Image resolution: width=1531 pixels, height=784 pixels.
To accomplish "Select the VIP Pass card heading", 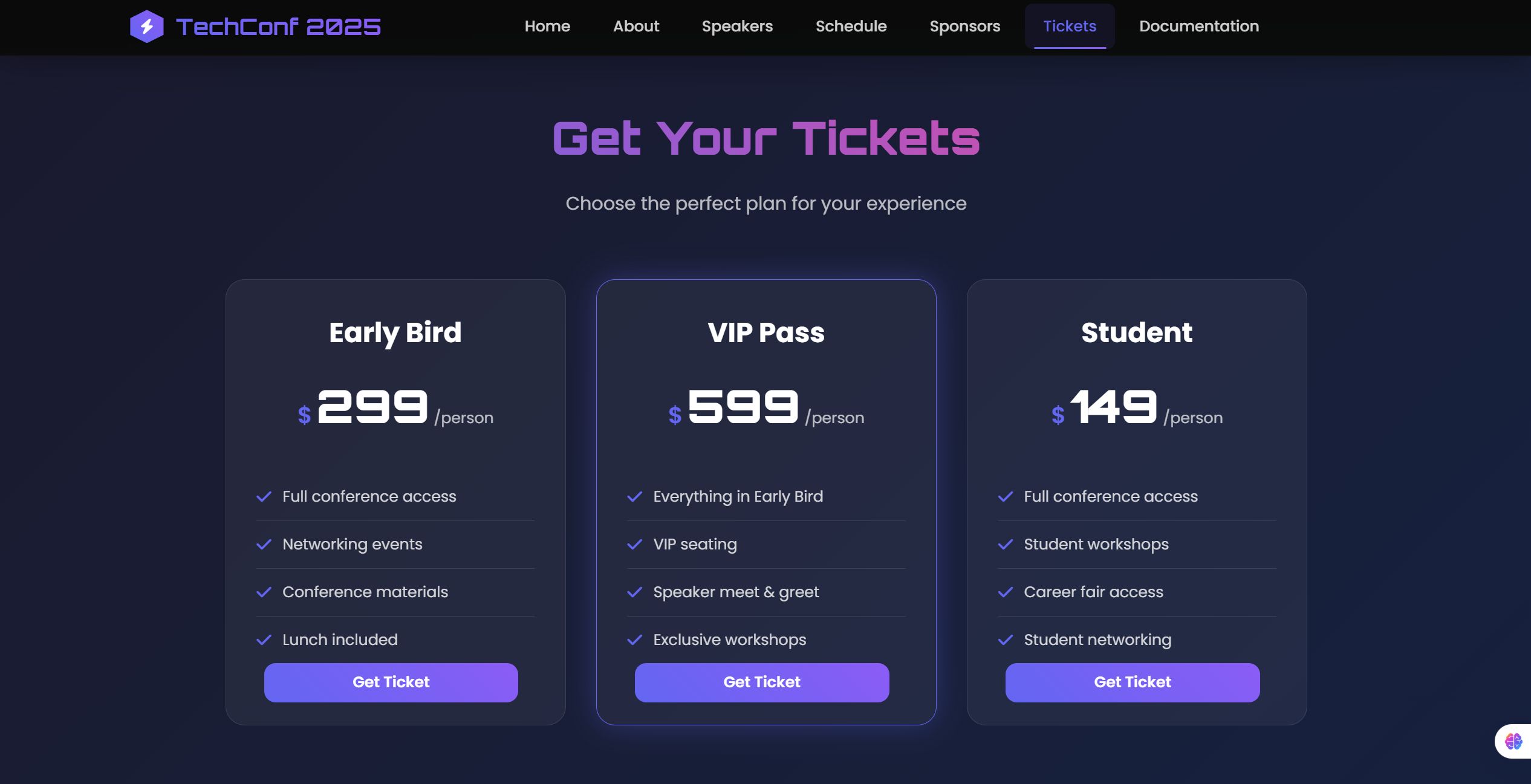I will (x=765, y=332).
